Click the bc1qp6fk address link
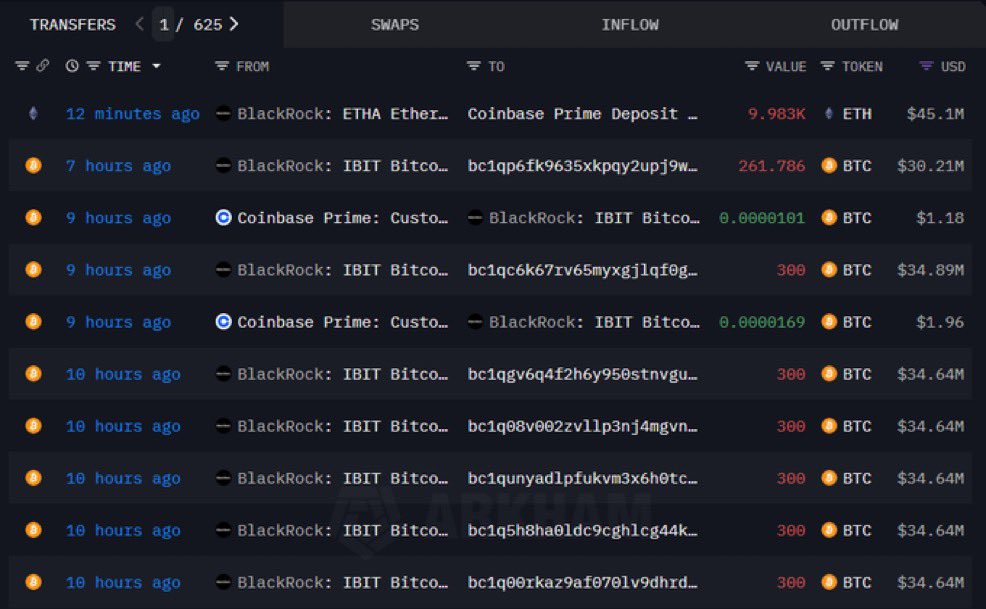 click(584, 166)
